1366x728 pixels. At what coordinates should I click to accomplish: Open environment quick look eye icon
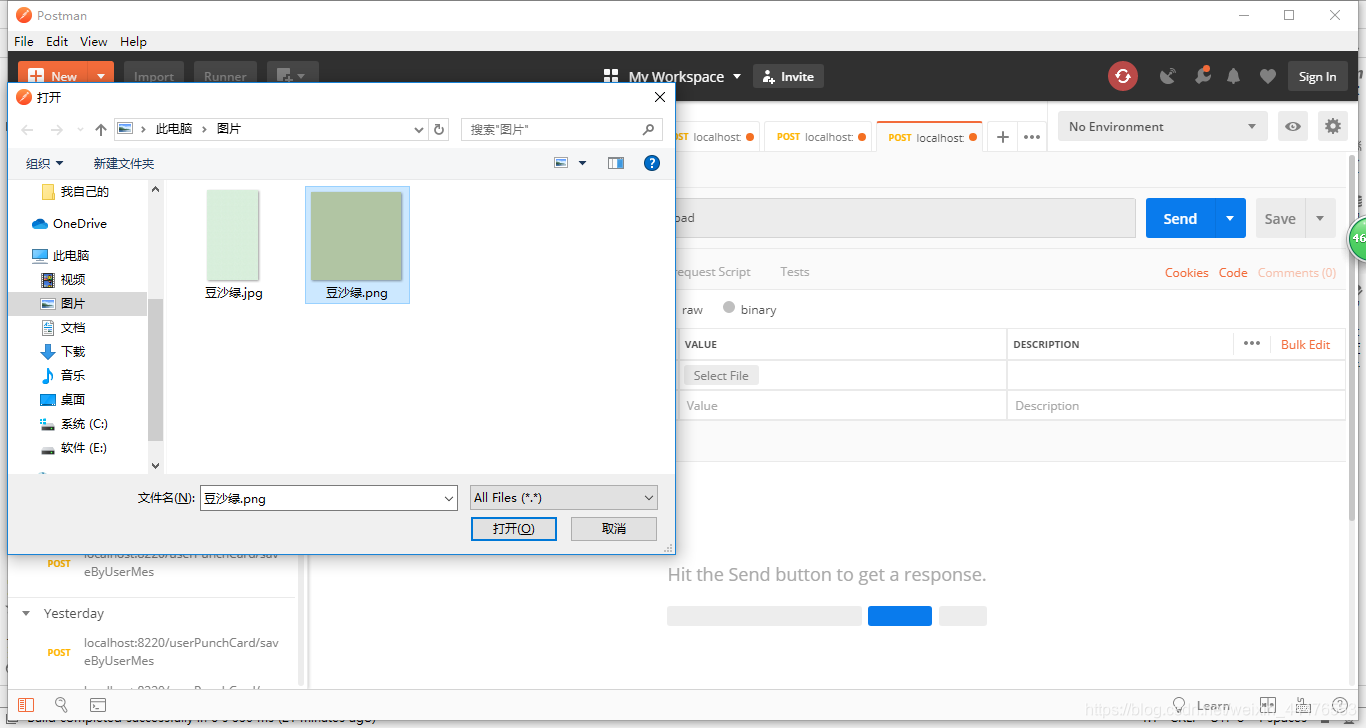1293,126
